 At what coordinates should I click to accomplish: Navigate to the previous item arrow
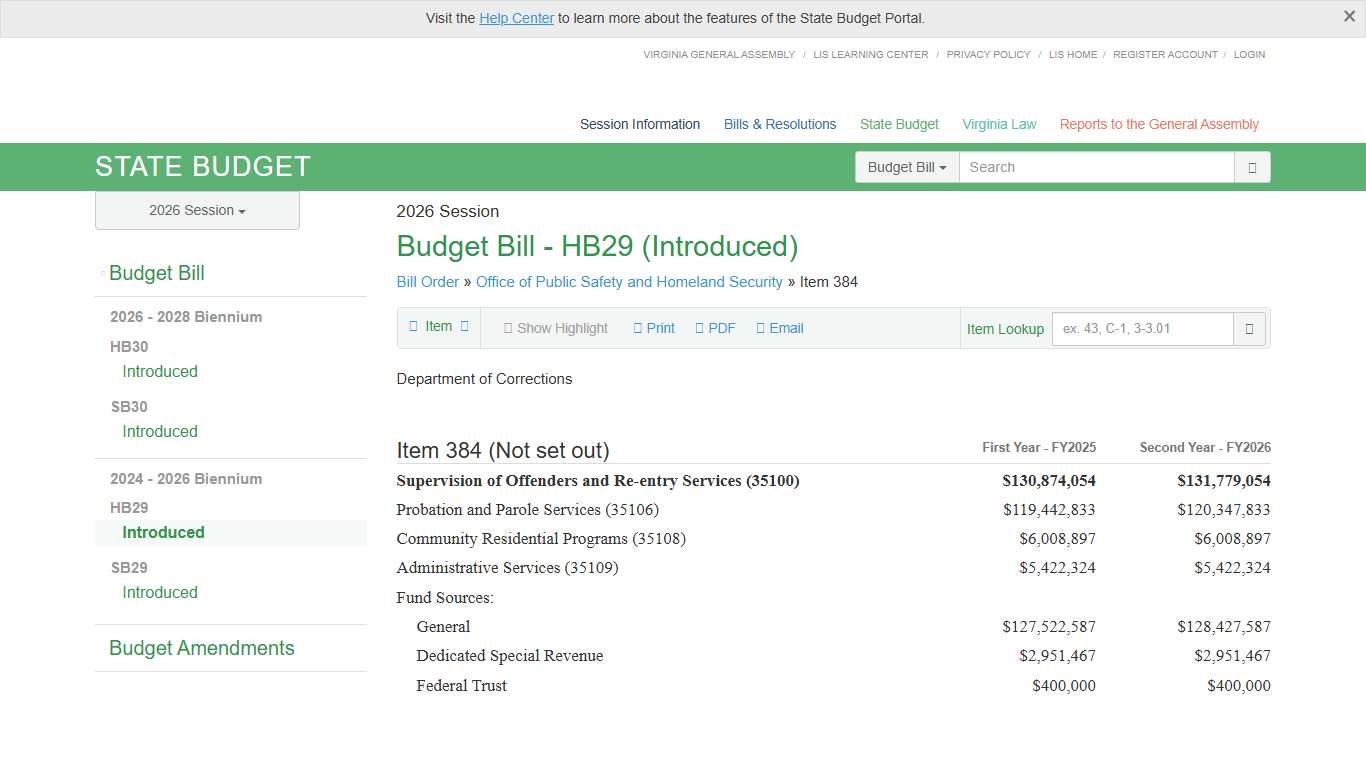click(413, 326)
